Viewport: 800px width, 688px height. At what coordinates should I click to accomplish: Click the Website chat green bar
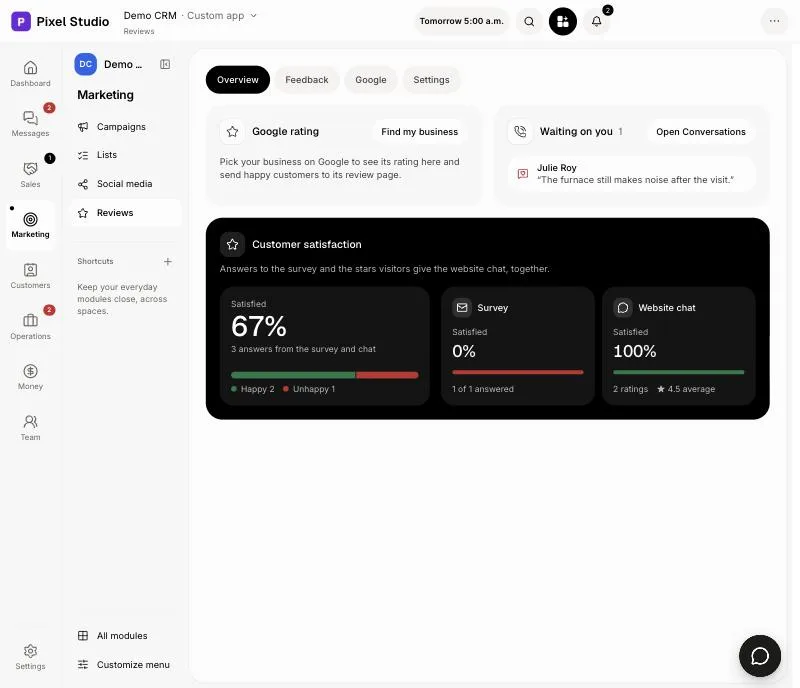[x=679, y=372]
